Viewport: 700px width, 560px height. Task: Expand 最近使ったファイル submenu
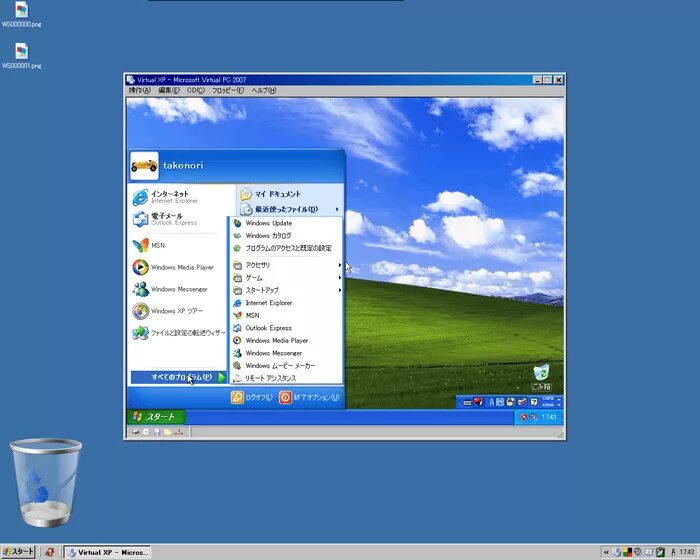pyautogui.click(x=290, y=209)
